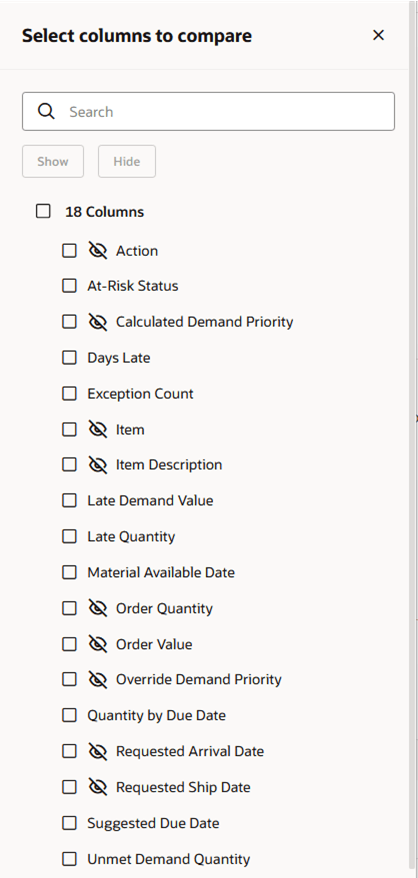Click the hidden-eye icon next to Requested Arrival Date
Viewport: 418px width, 878px height.
(97, 751)
